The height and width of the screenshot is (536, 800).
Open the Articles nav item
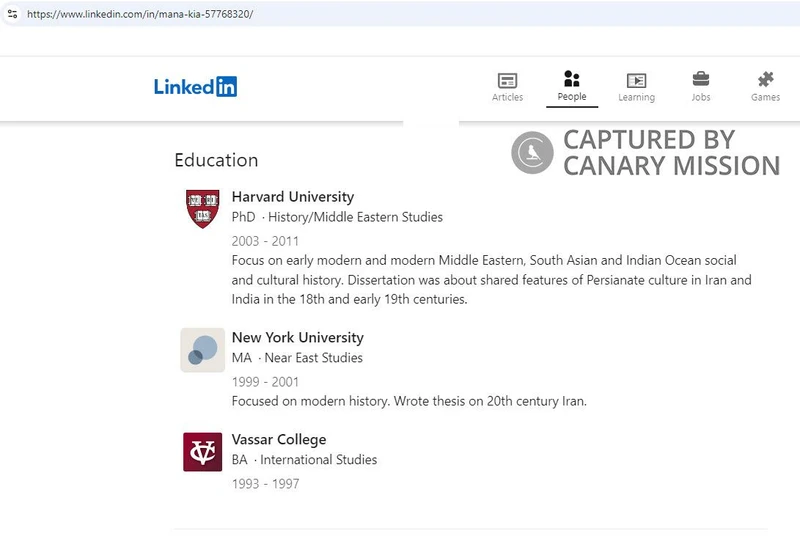[x=507, y=87]
